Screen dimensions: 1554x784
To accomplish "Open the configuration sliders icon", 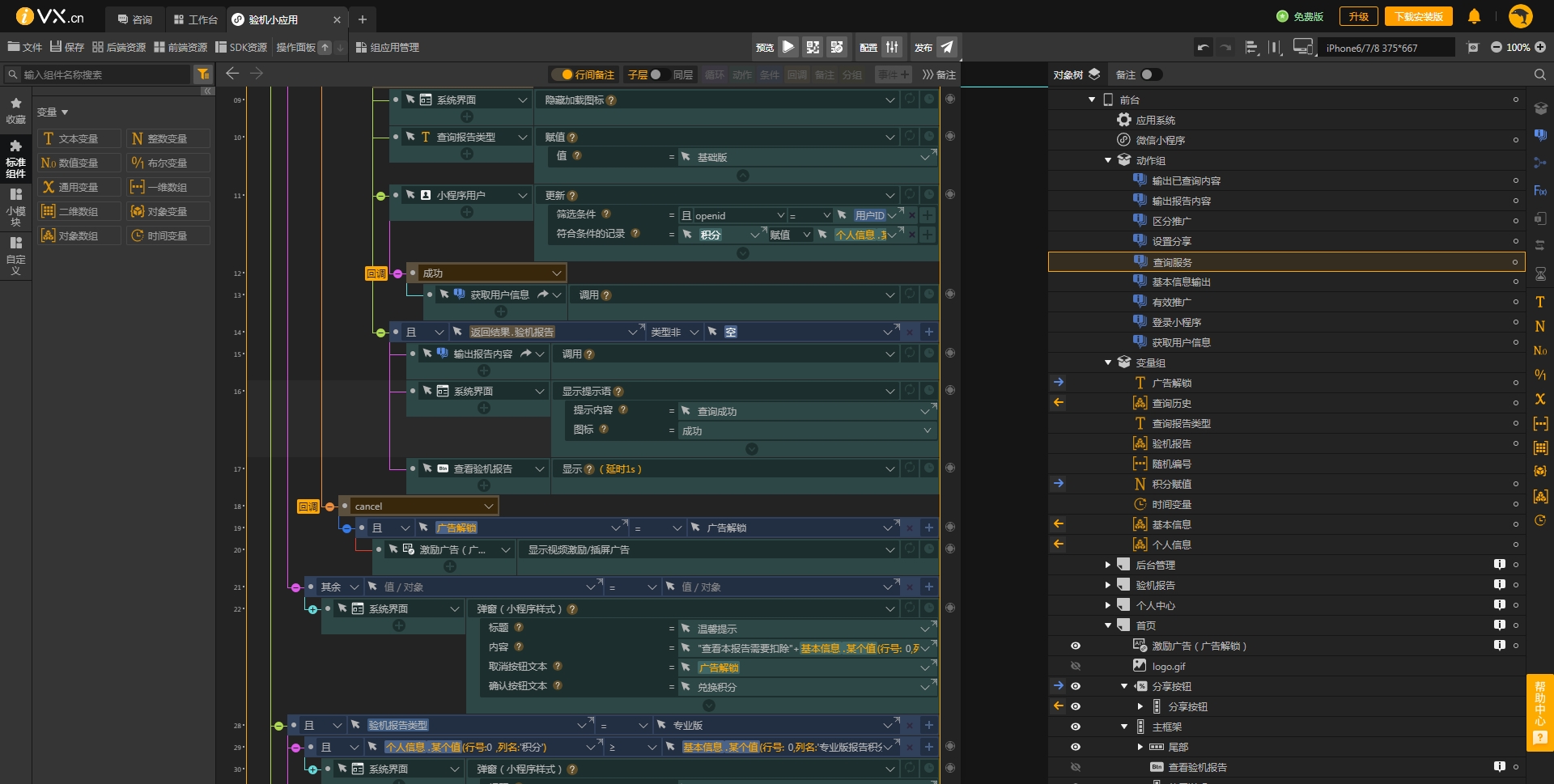I will coord(892,47).
